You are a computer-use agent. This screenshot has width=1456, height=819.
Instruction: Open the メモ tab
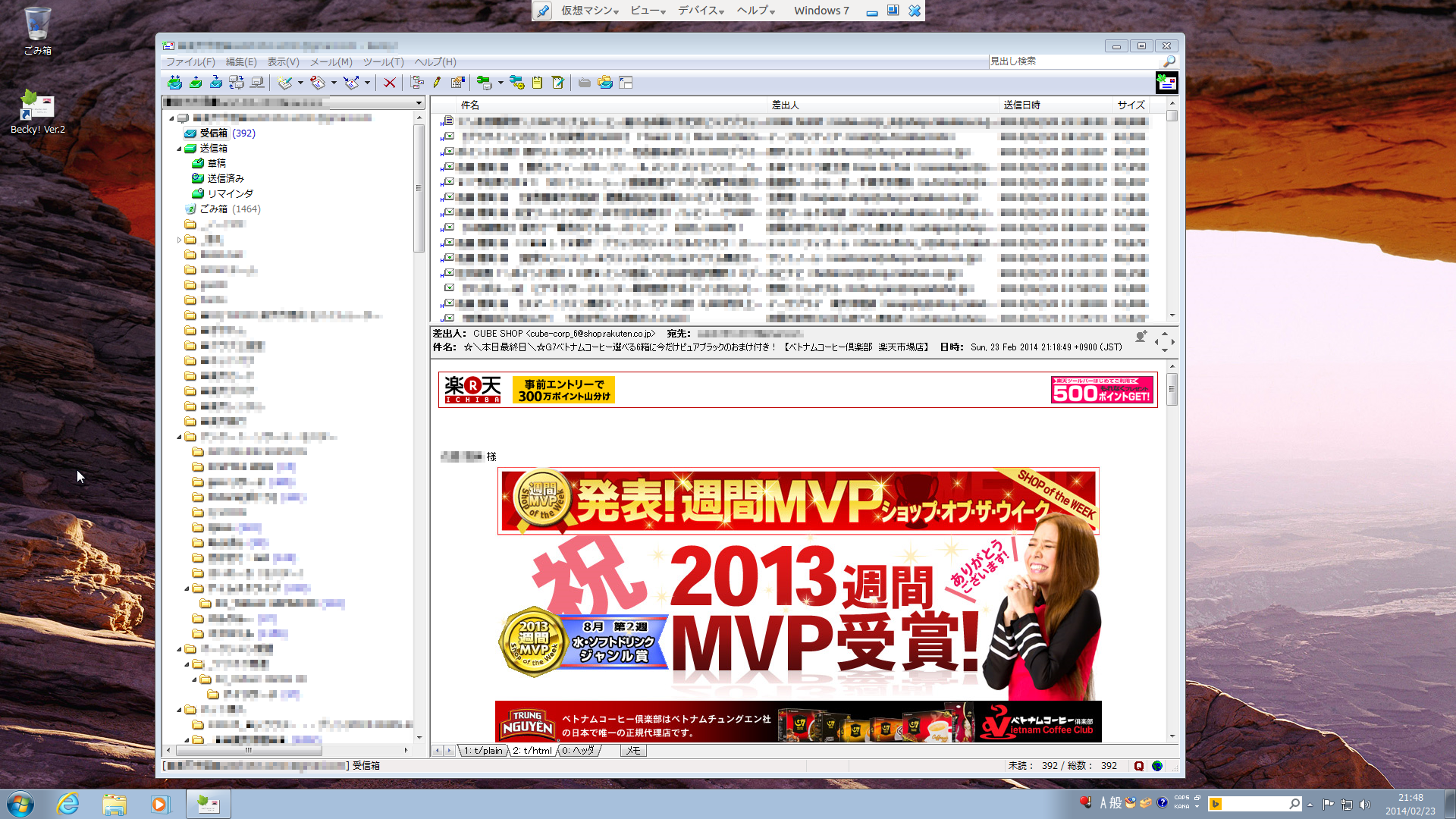tap(633, 751)
